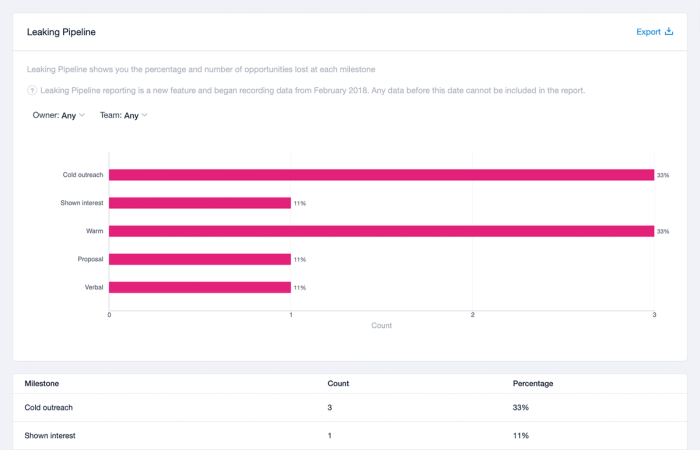Click the Shown interest bar in chart
The height and width of the screenshot is (450, 700).
pos(200,203)
